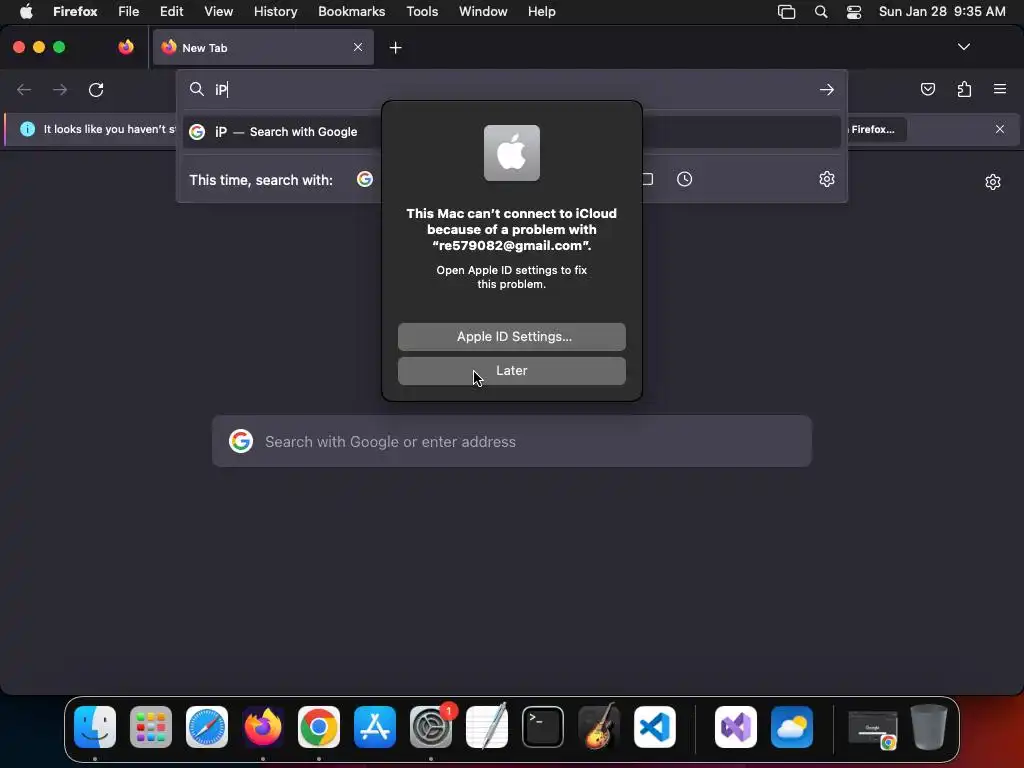Click Firefox icon in the Dock

[263, 726]
